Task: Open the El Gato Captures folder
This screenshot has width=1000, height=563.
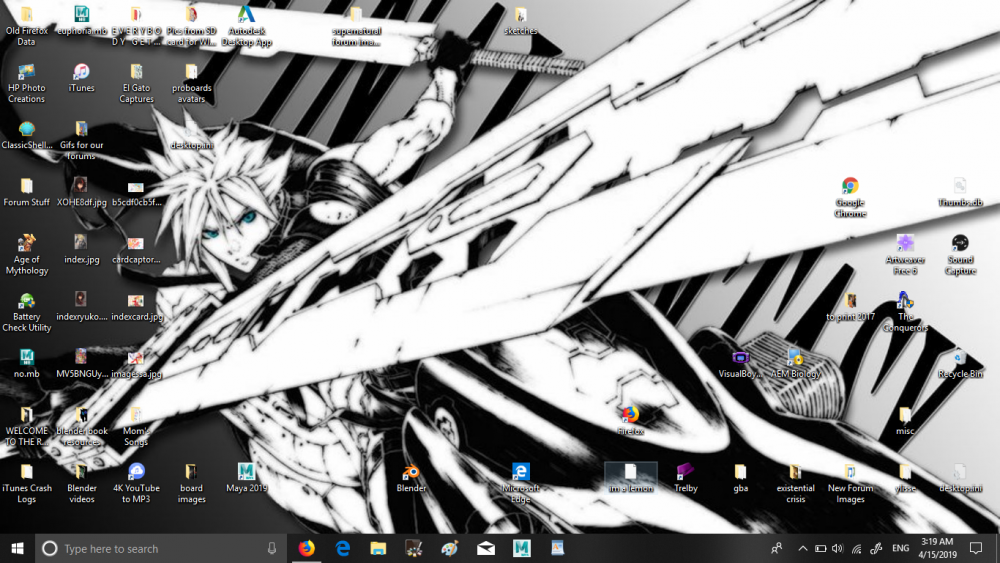Action: (x=136, y=83)
